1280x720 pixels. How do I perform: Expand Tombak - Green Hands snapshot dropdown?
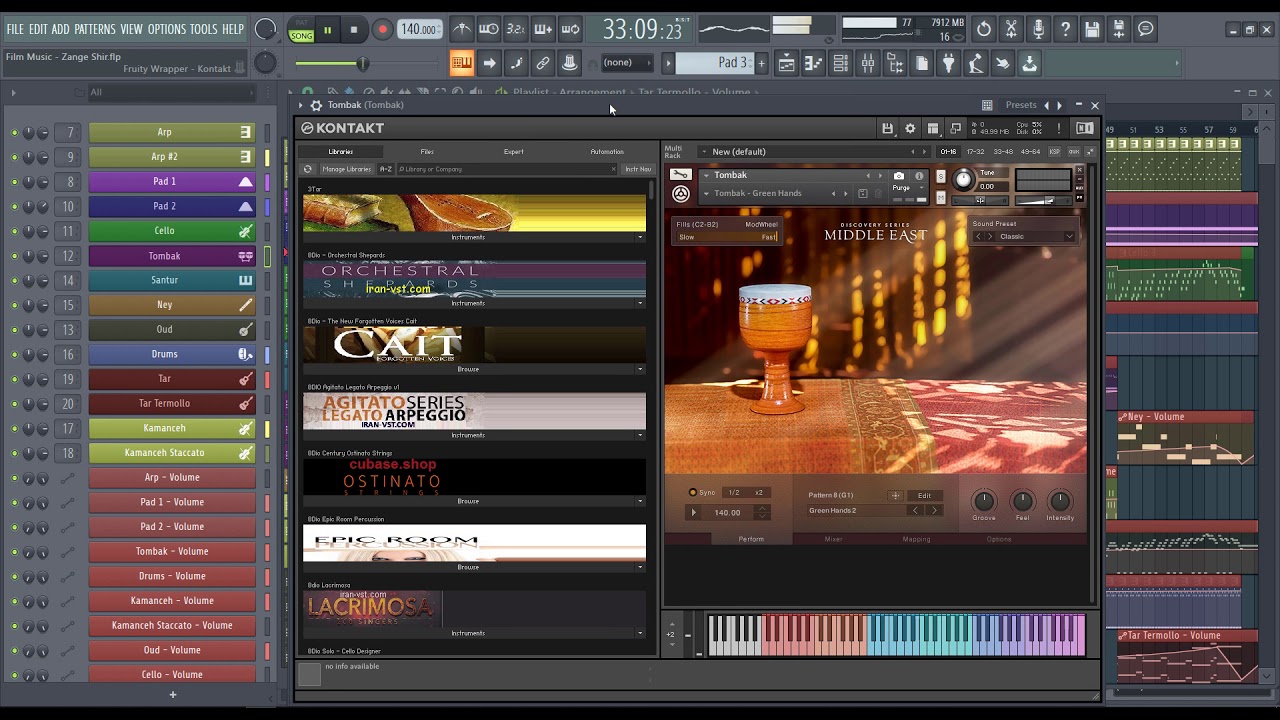point(706,193)
